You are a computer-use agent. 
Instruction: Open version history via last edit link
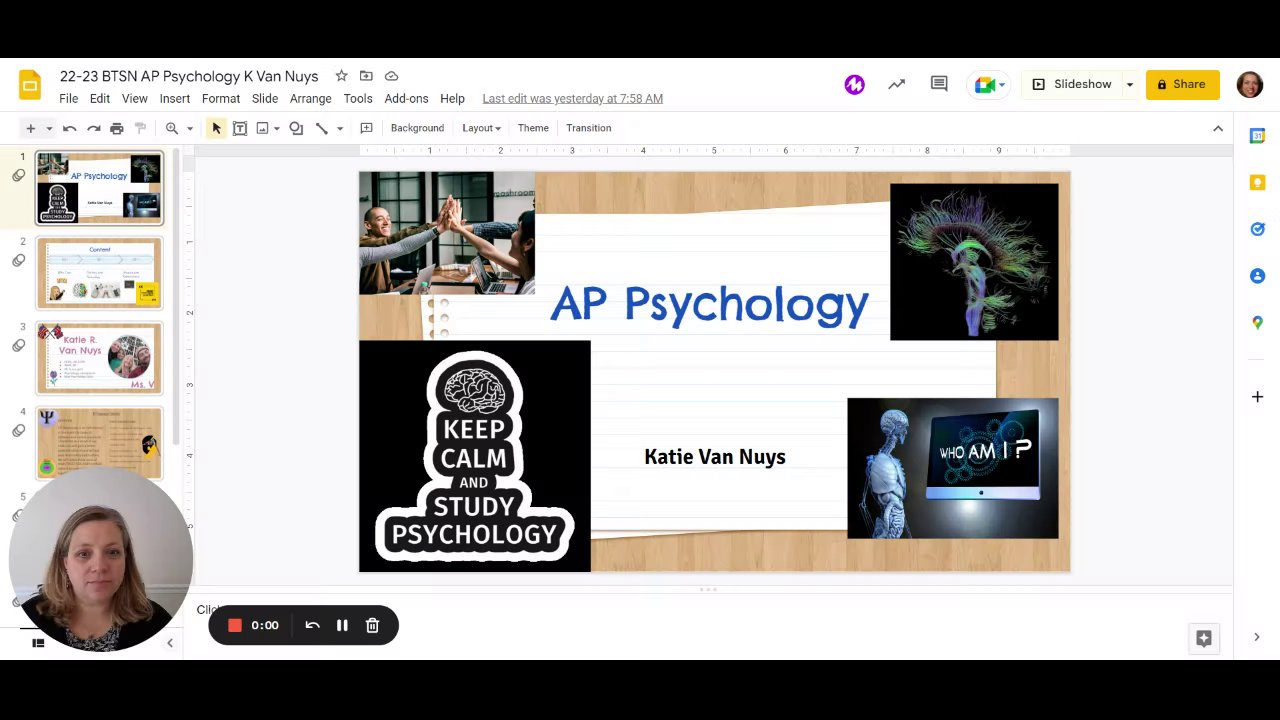tap(573, 99)
